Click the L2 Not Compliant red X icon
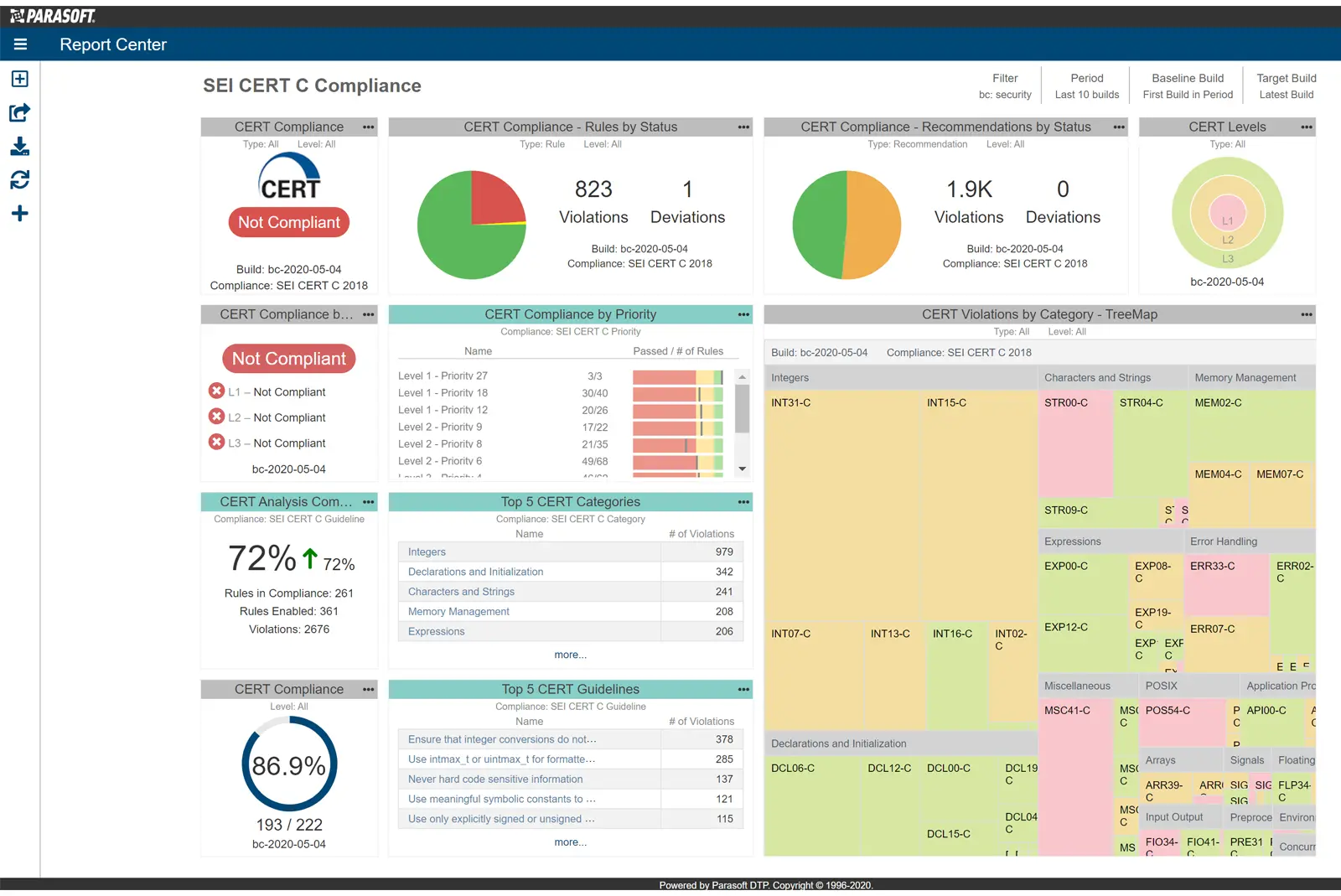Screen dimensions: 1341x896 pos(216,417)
